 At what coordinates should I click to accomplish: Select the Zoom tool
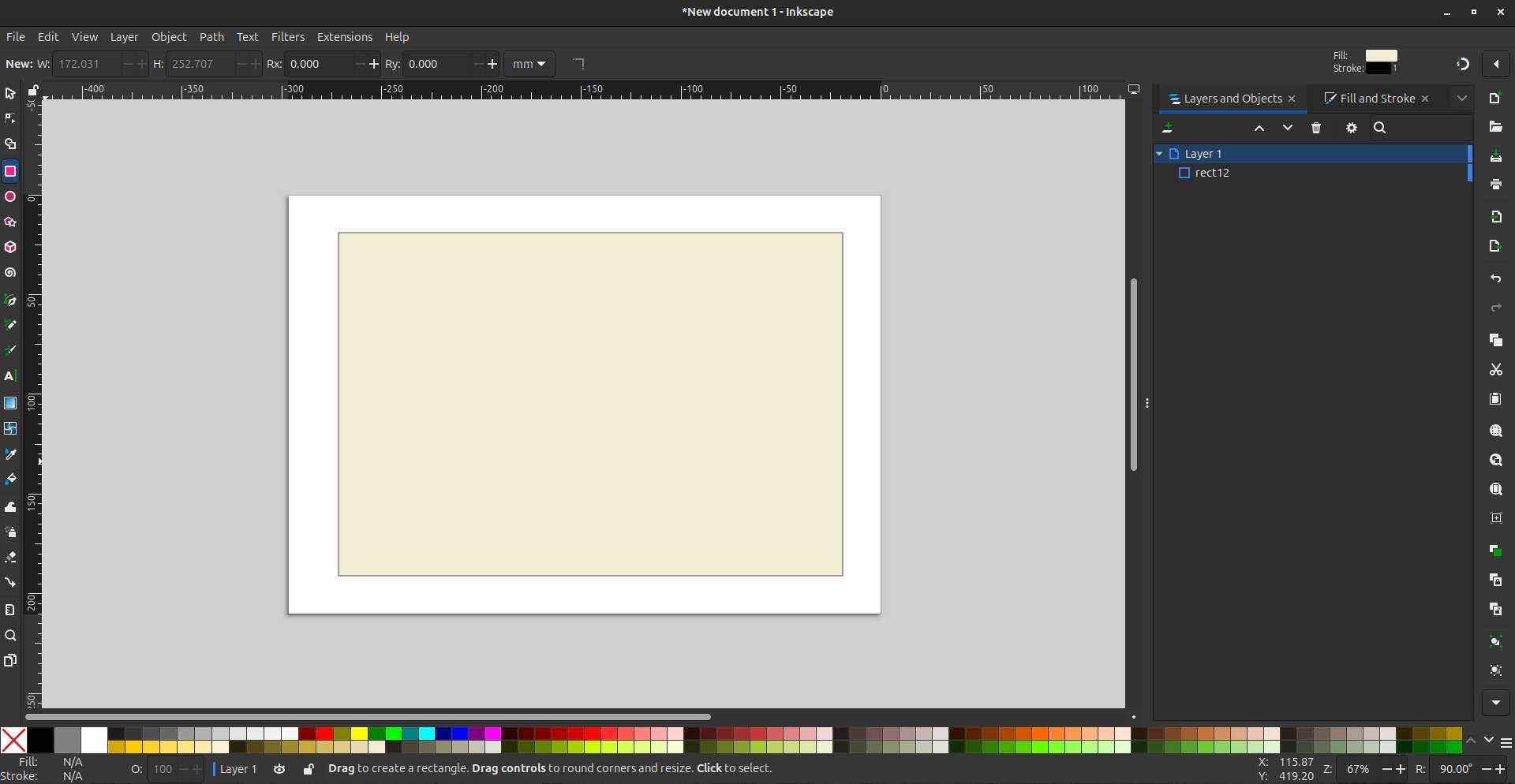(x=10, y=636)
